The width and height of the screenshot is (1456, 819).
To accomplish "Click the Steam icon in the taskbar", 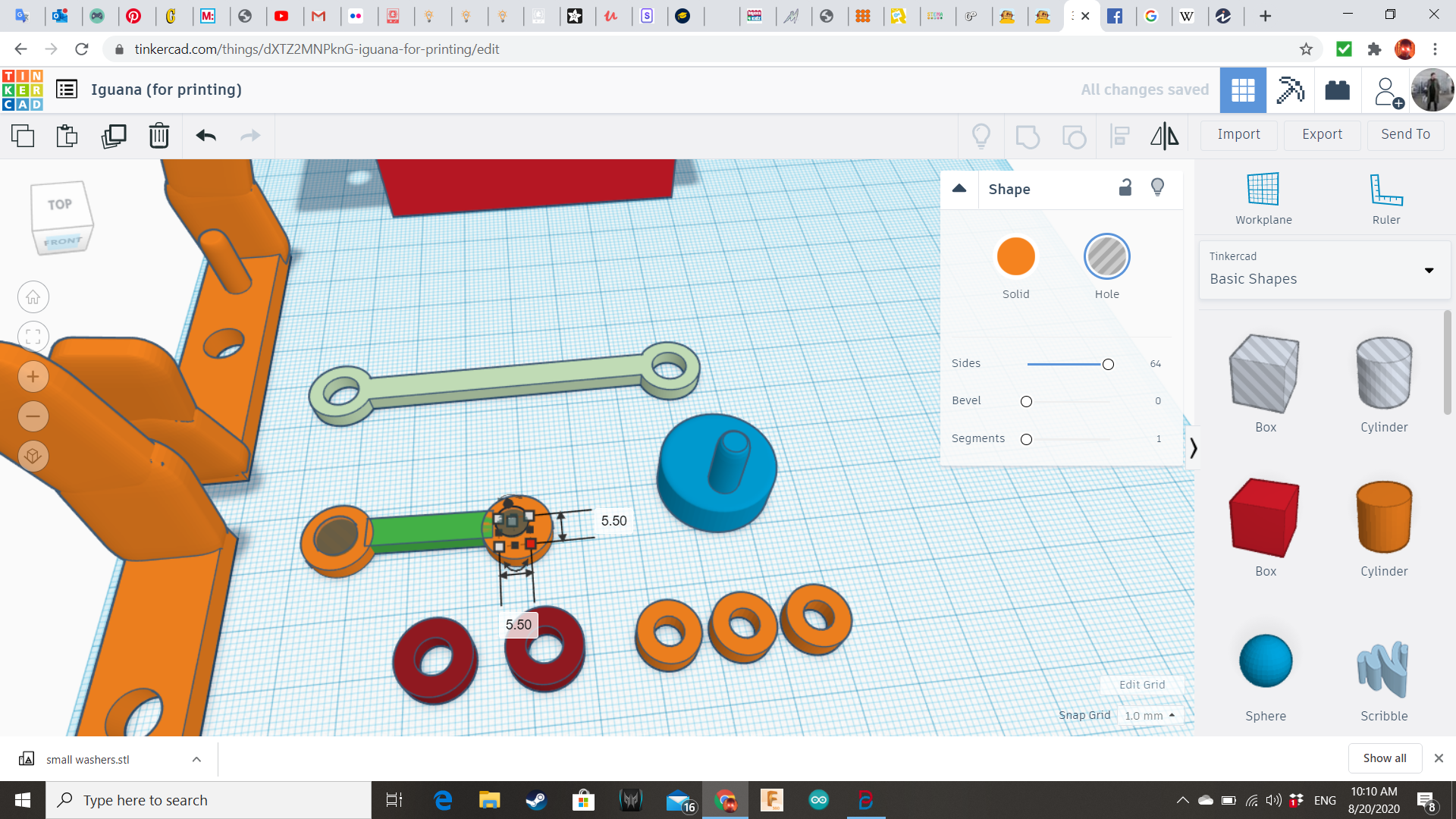I will [536, 800].
